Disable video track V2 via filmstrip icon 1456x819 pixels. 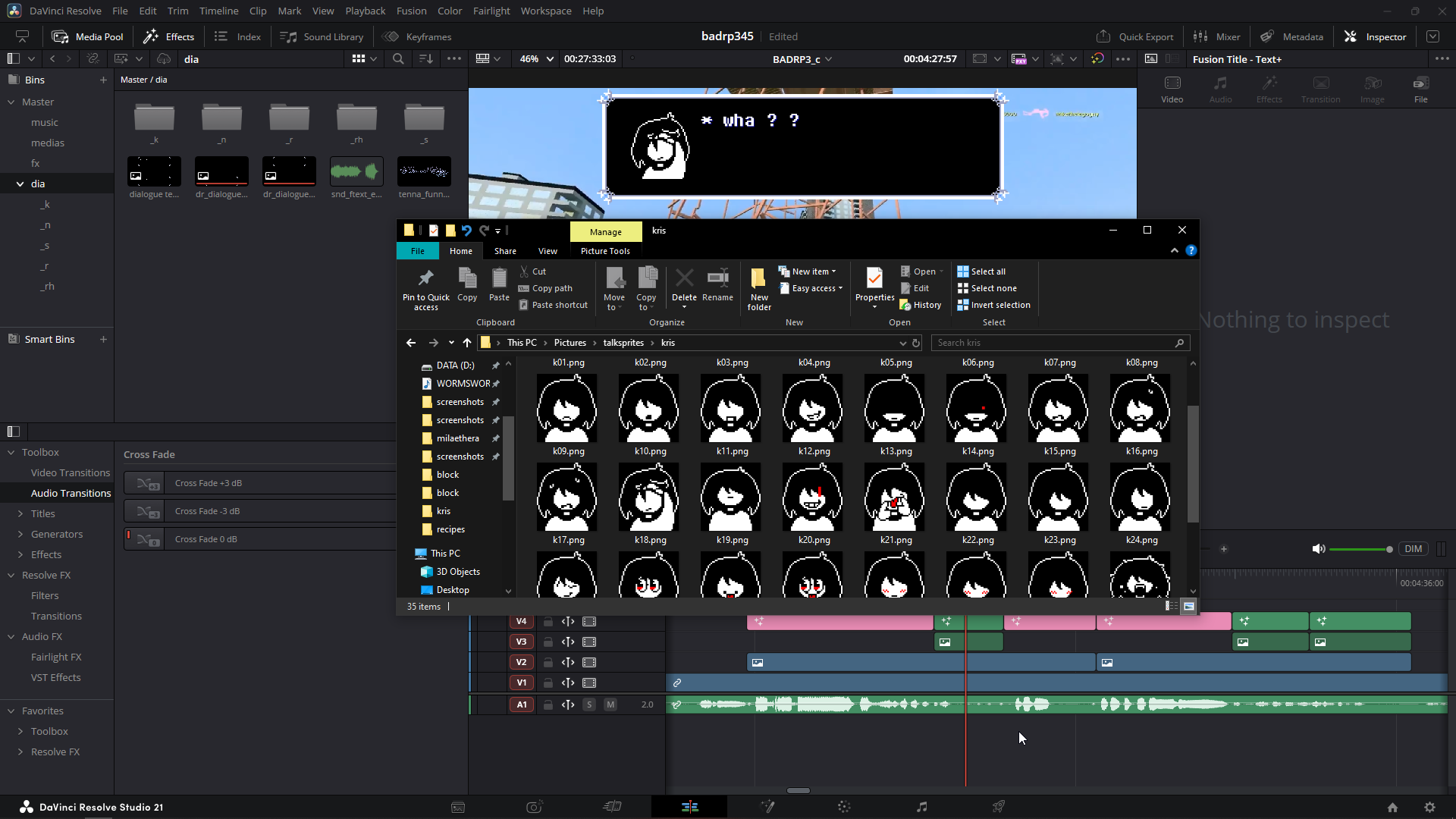click(589, 663)
